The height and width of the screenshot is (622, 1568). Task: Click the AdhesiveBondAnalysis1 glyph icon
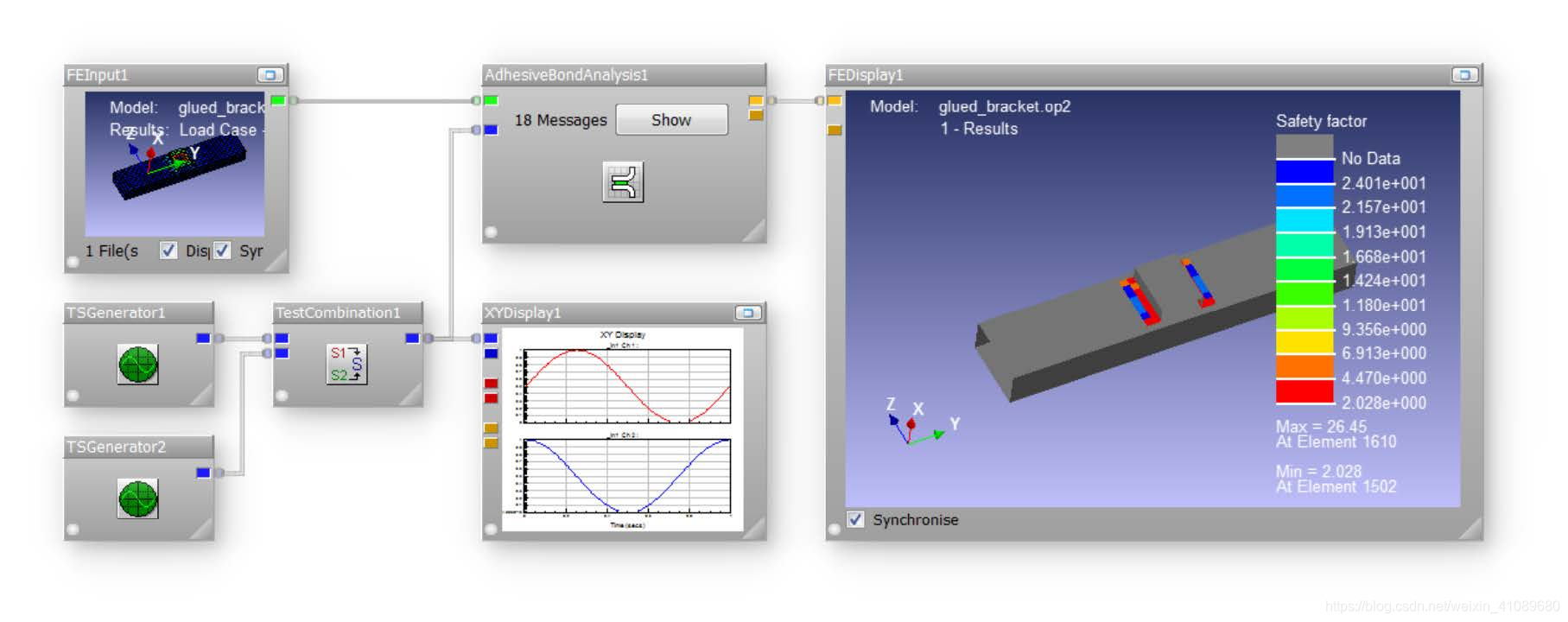pos(623,182)
